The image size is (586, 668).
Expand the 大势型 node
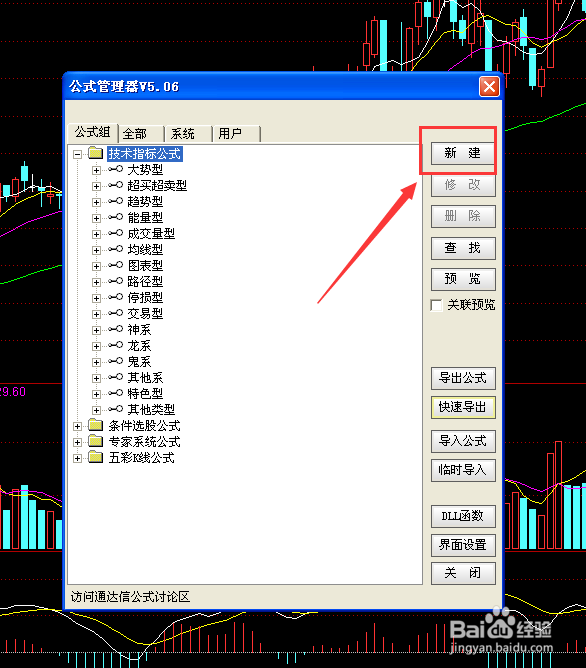click(96, 170)
